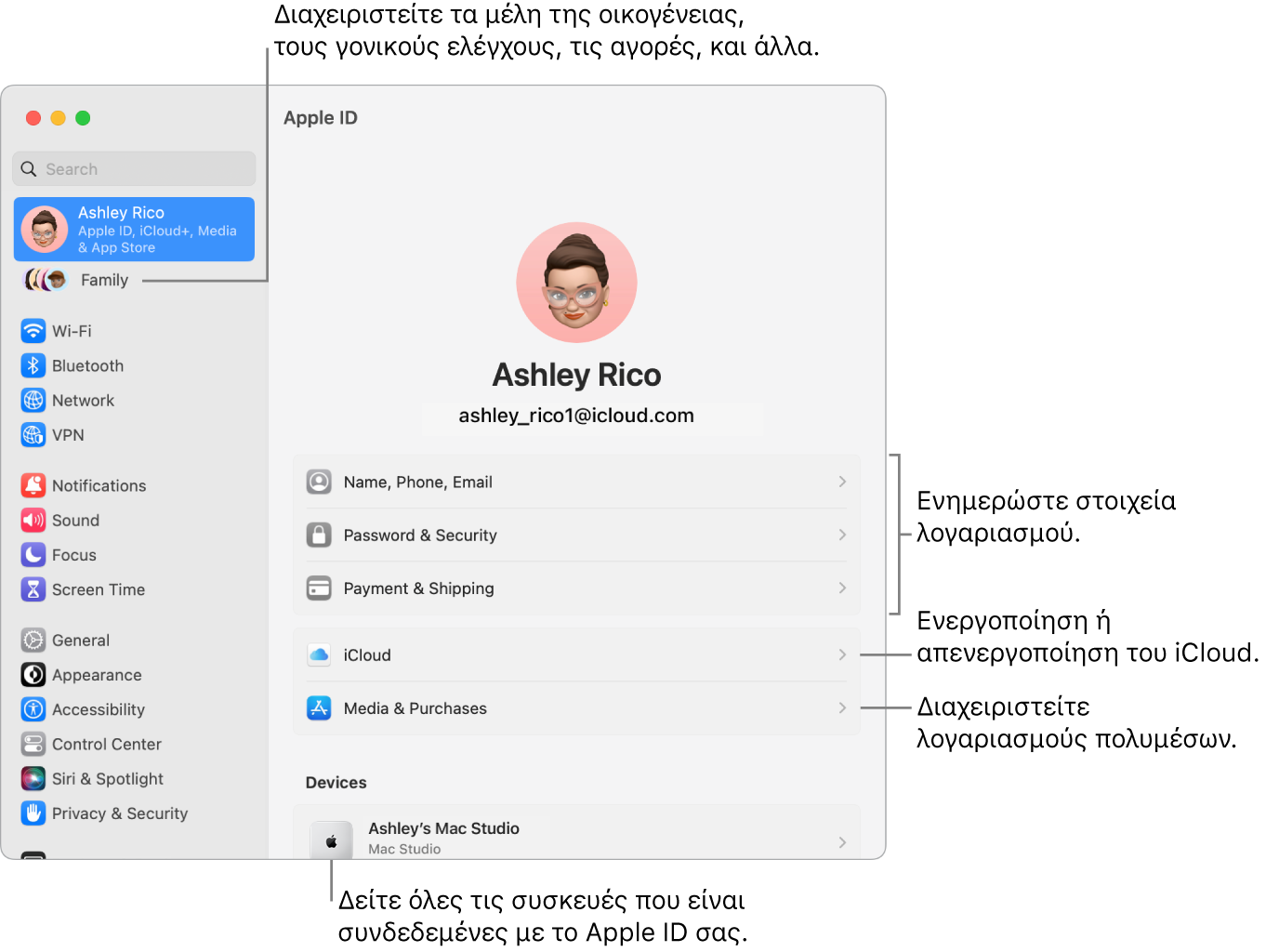The image size is (1266, 952).
Task: Open Sound settings via speaker icon
Action: pyautogui.click(x=33, y=520)
